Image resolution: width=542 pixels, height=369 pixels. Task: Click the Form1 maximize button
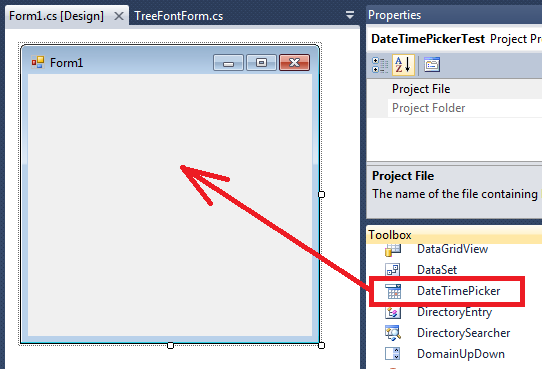[x=261, y=63]
